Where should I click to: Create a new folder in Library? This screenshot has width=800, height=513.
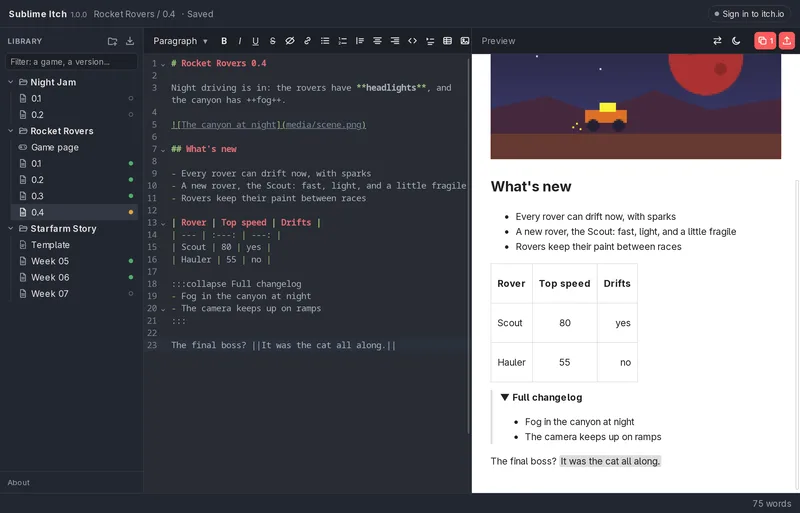pos(112,41)
